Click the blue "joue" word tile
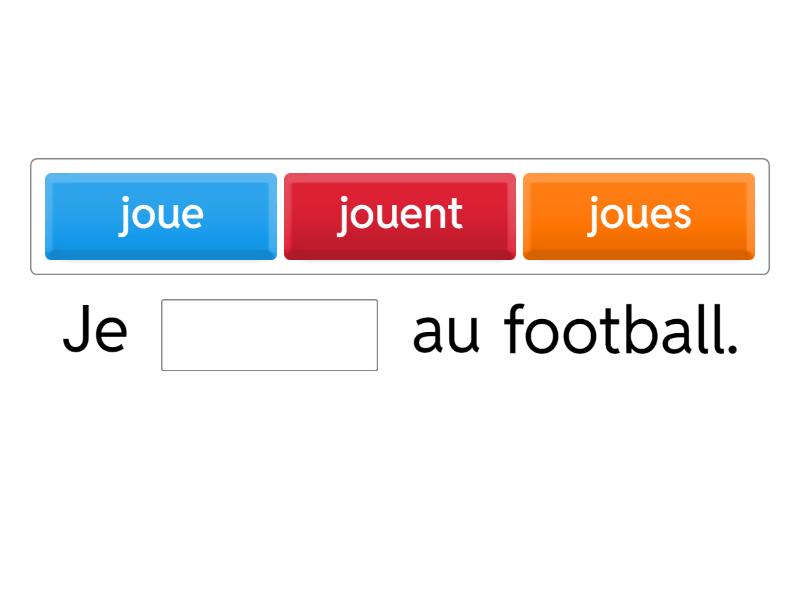 click(x=161, y=216)
